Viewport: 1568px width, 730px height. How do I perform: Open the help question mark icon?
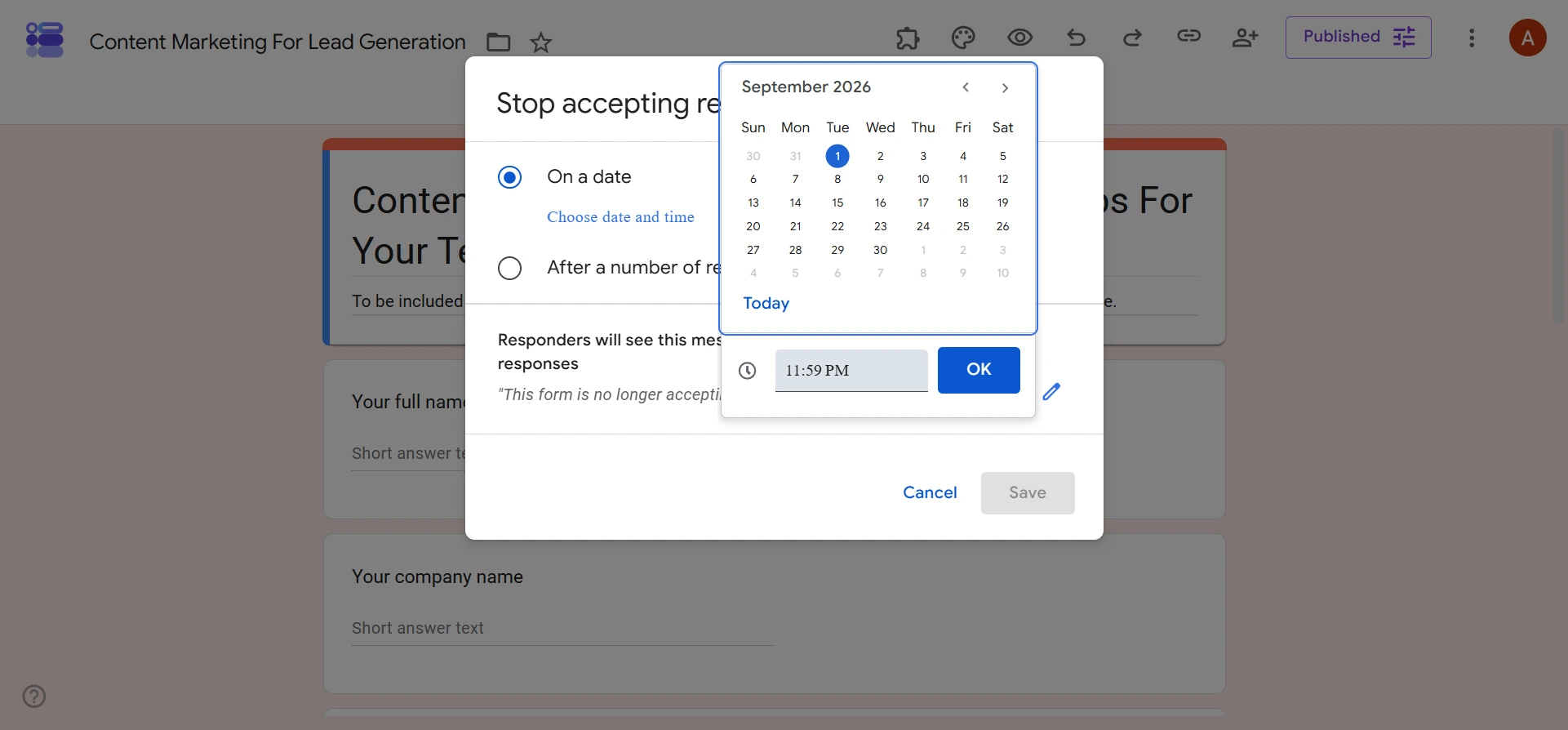(x=34, y=697)
